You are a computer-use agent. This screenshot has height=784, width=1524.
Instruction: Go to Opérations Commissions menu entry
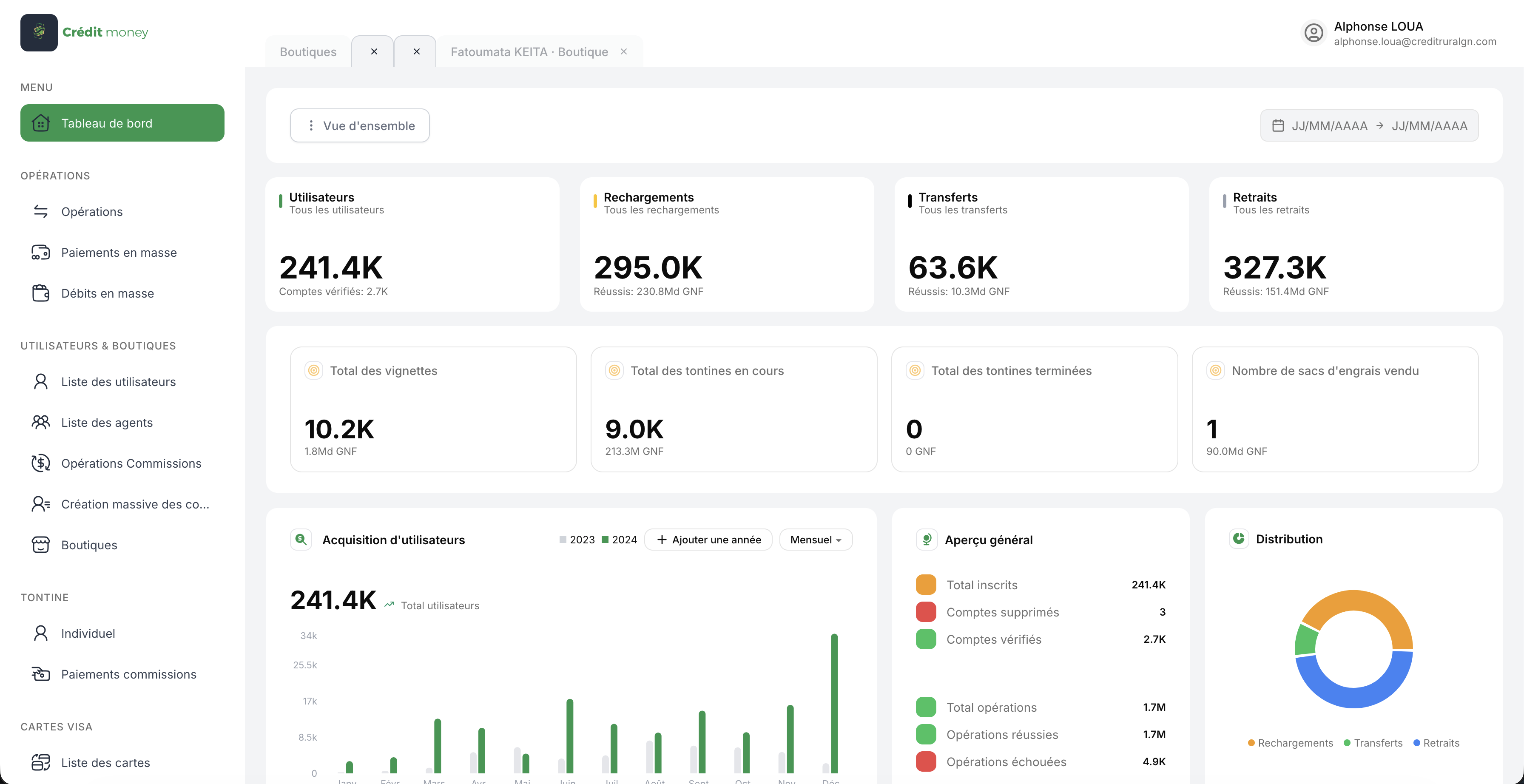[x=122, y=463]
